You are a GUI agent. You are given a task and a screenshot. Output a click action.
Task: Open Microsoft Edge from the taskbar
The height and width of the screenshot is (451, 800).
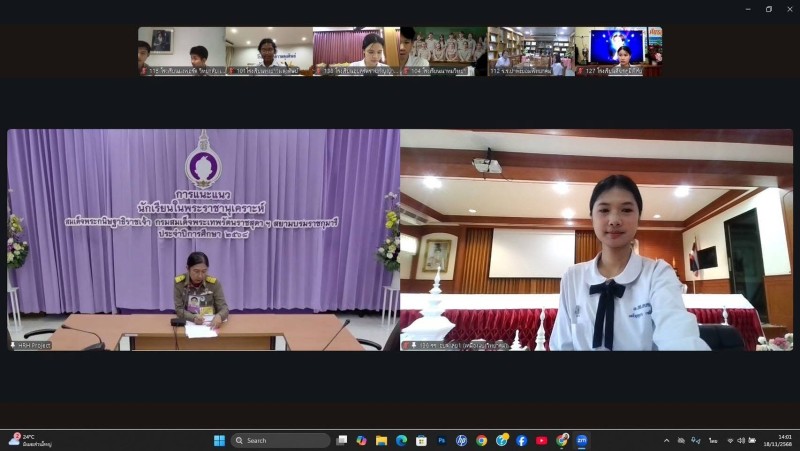[401, 440]
